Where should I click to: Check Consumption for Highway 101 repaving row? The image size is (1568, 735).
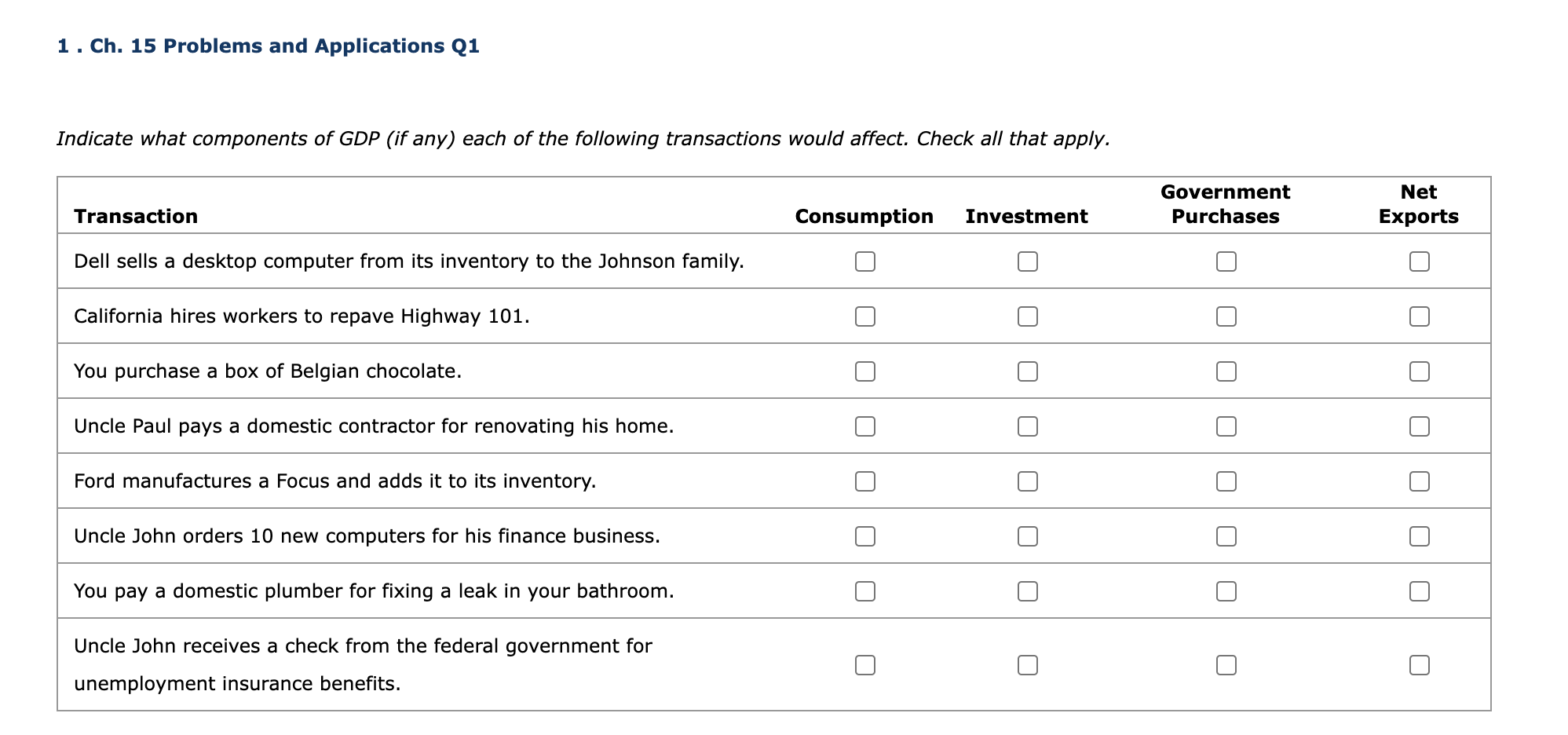(864, 316)
